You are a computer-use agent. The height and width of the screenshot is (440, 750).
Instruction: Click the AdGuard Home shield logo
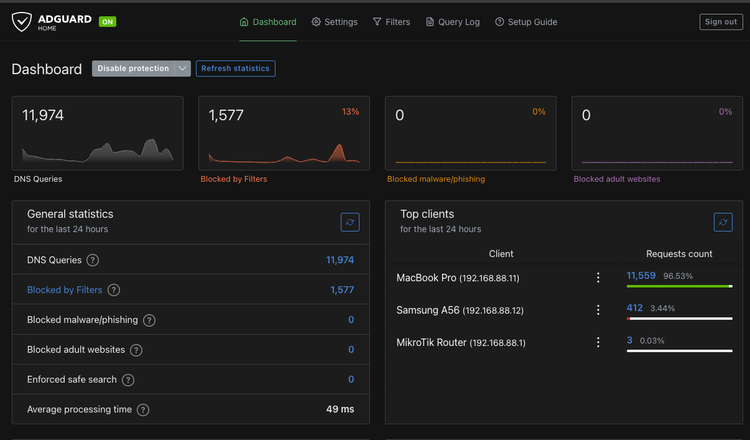pyautogui.click(x=22, y=22)
